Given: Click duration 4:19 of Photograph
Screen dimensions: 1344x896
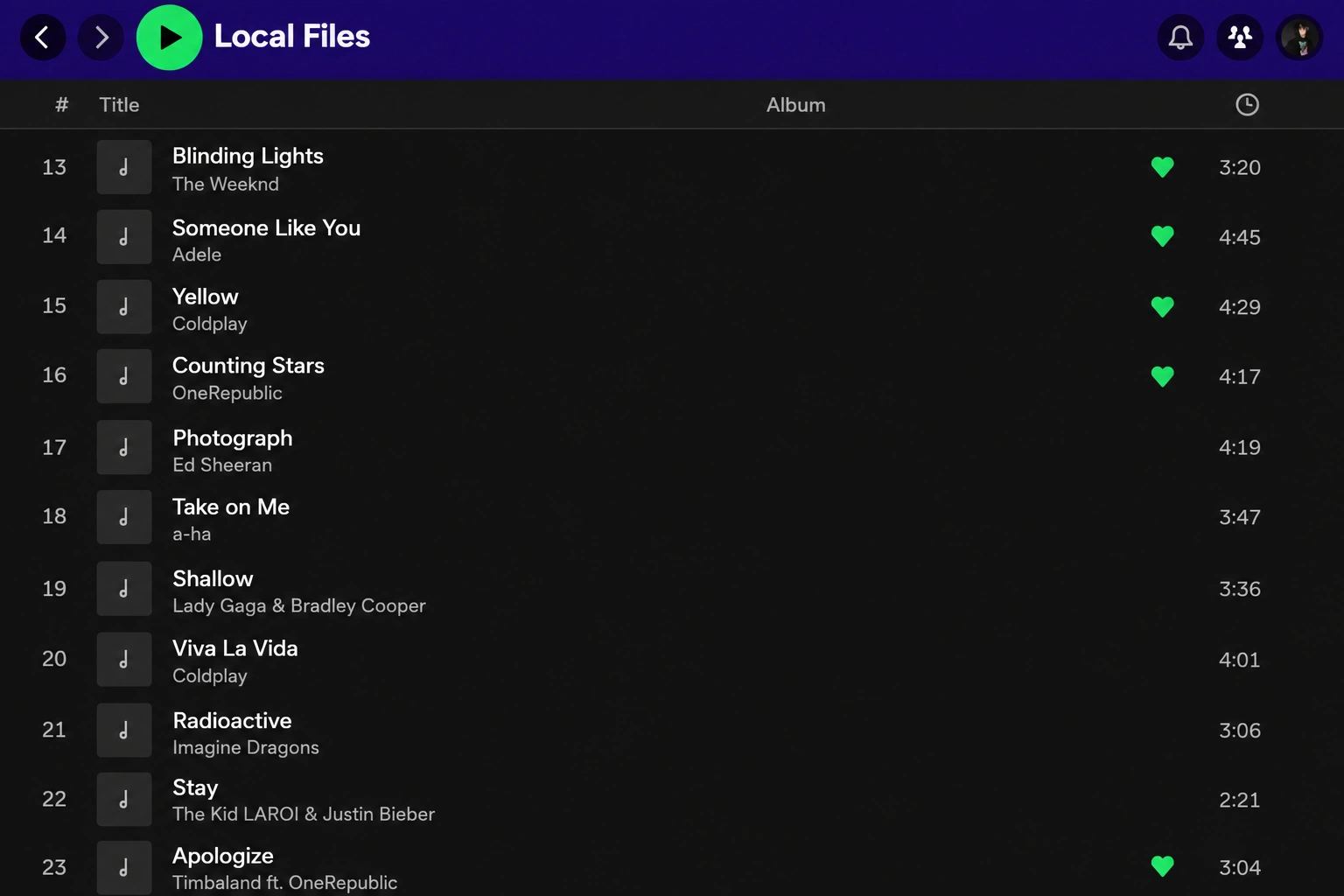Looking at the screenshot, I should click(1239, 447).
